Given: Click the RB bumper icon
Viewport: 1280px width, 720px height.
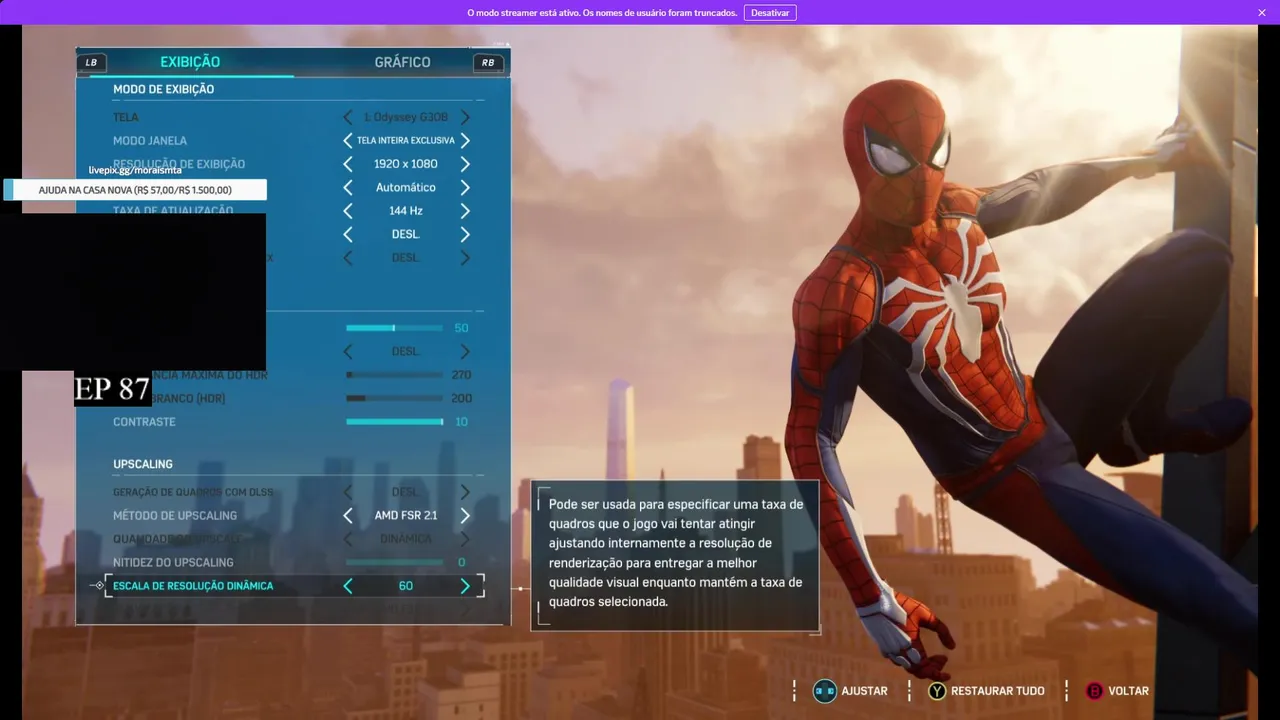Looking at the screenshot, I should [x=488, y=62].
